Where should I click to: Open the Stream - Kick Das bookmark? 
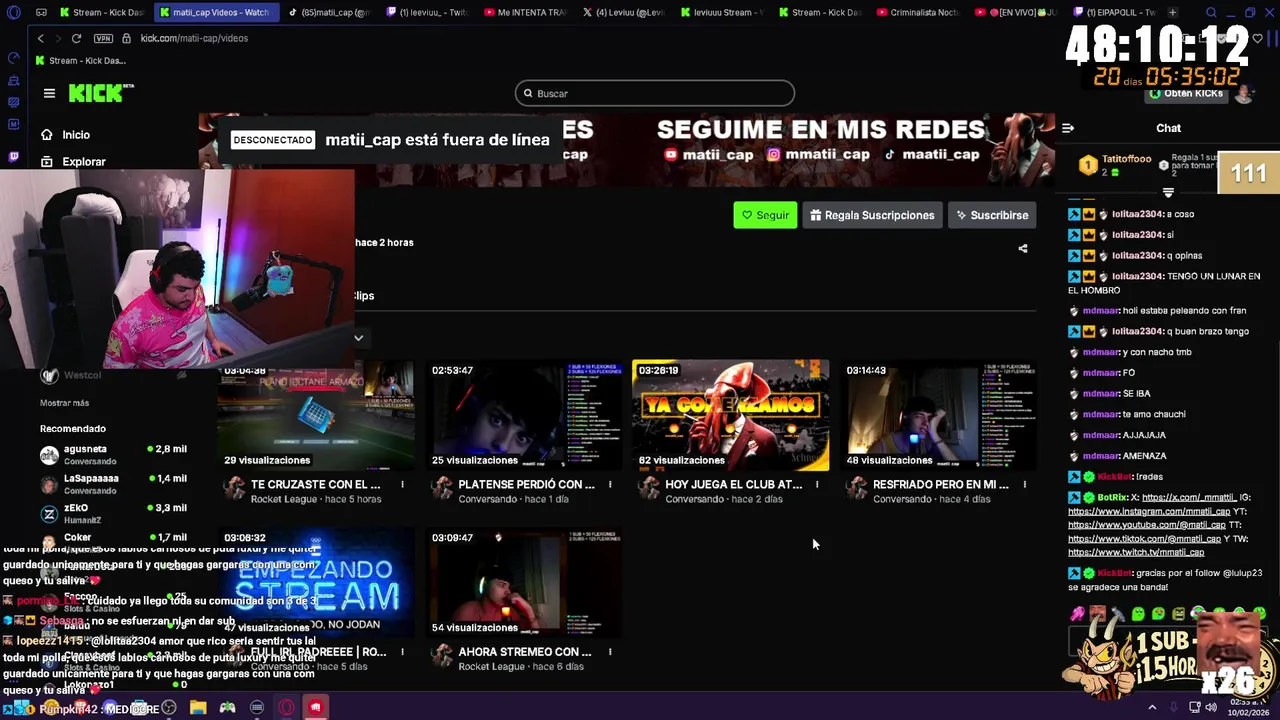[80, 60]
